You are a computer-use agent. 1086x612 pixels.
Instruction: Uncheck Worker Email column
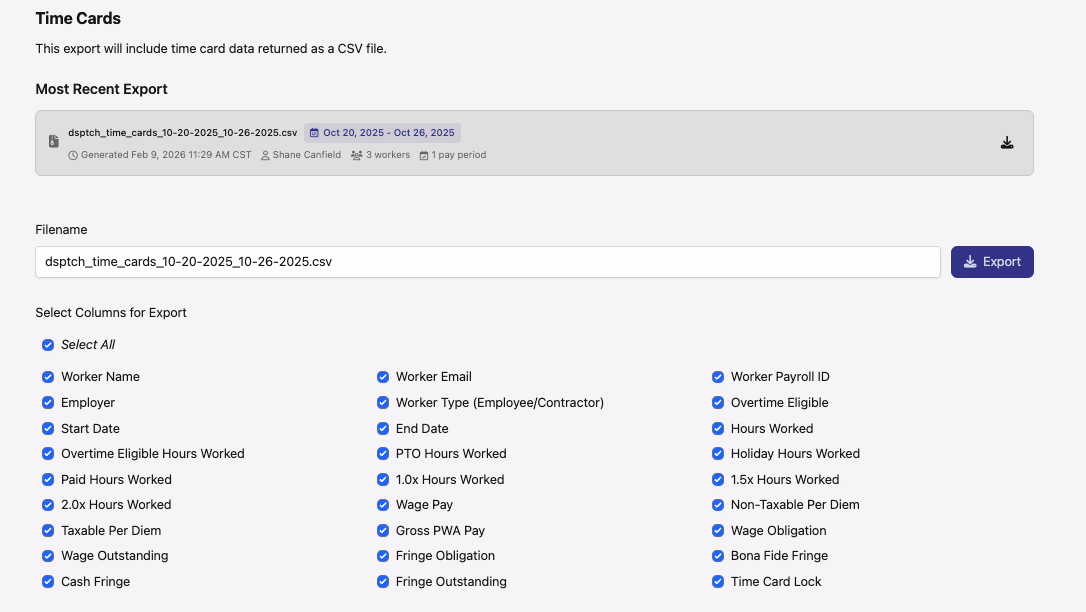click(383, 377)
